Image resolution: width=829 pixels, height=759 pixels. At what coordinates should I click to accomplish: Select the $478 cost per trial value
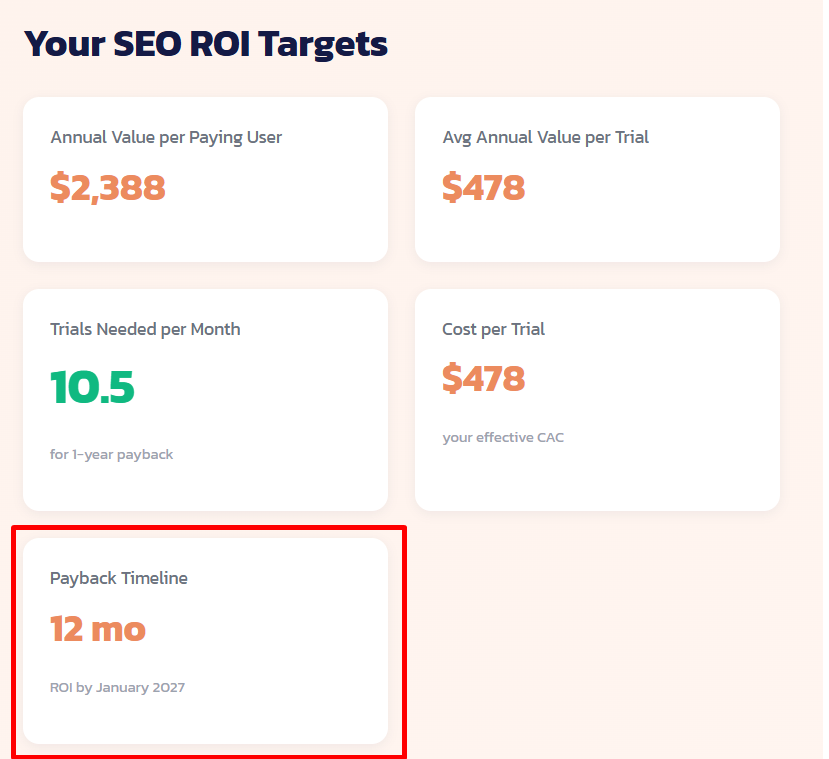[x=483, y=378]
